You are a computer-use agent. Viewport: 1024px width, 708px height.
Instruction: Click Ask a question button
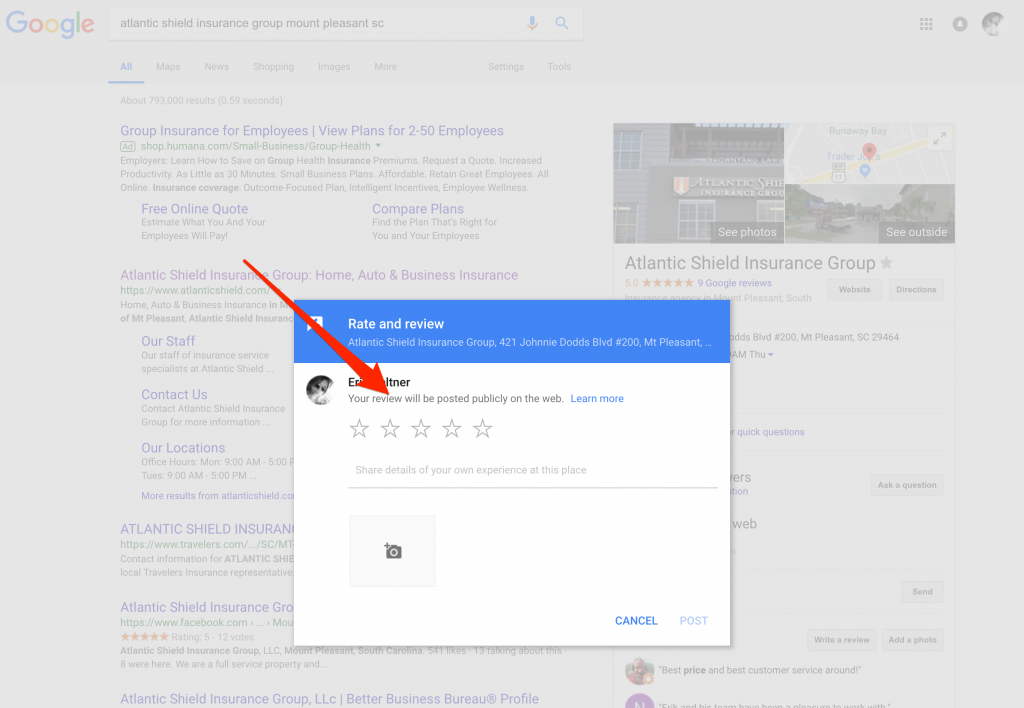906,485
